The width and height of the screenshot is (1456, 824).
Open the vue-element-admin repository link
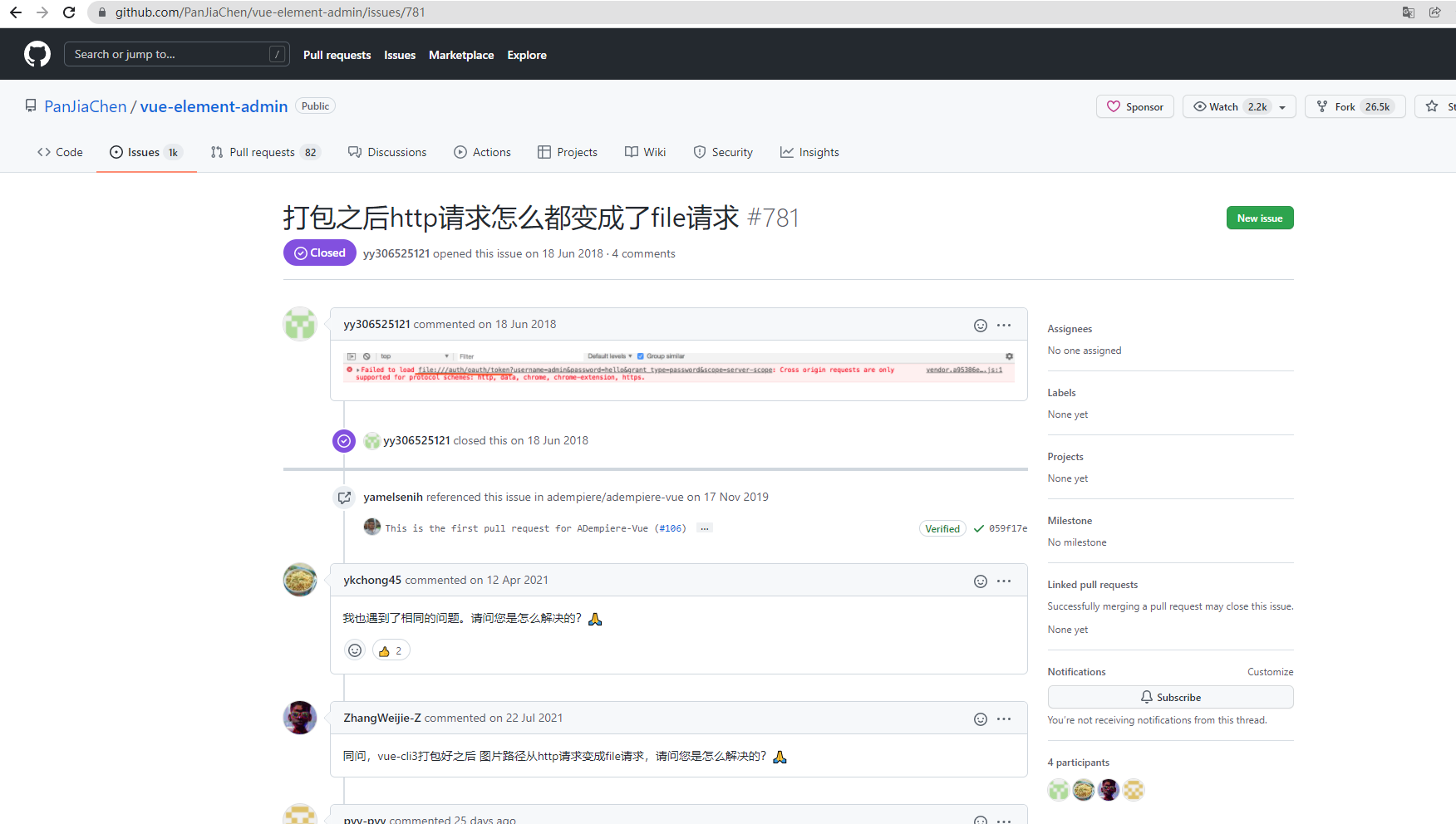pos(214,106)
